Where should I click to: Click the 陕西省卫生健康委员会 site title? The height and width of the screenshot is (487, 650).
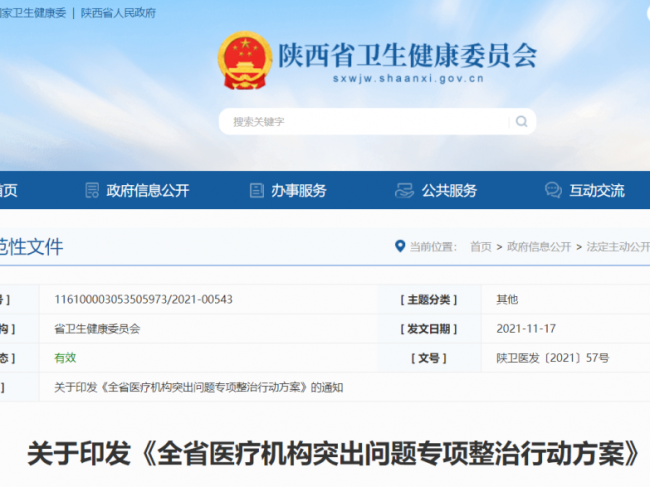click(407, 56)
